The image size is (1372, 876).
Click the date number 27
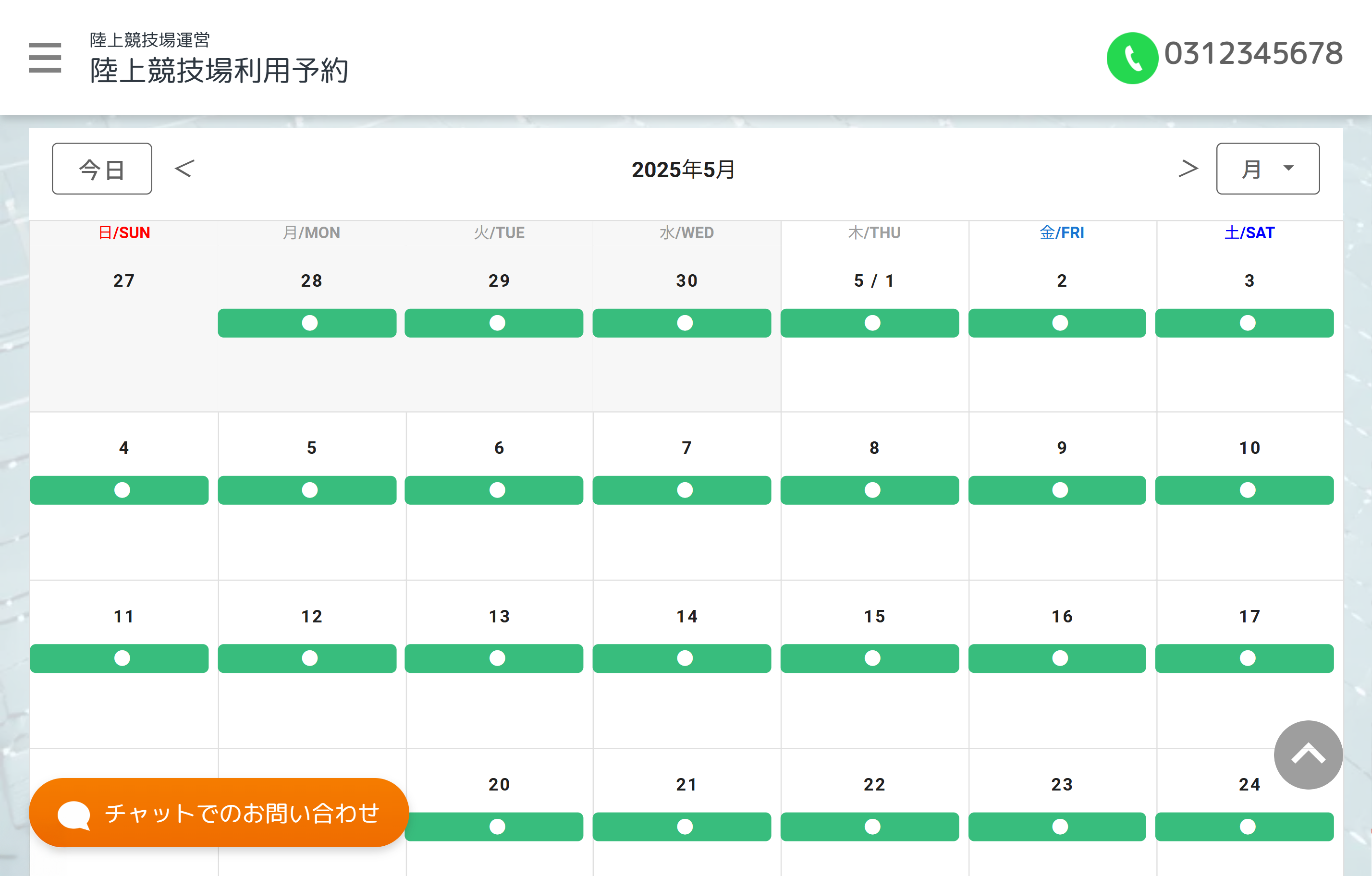point(123,281)
